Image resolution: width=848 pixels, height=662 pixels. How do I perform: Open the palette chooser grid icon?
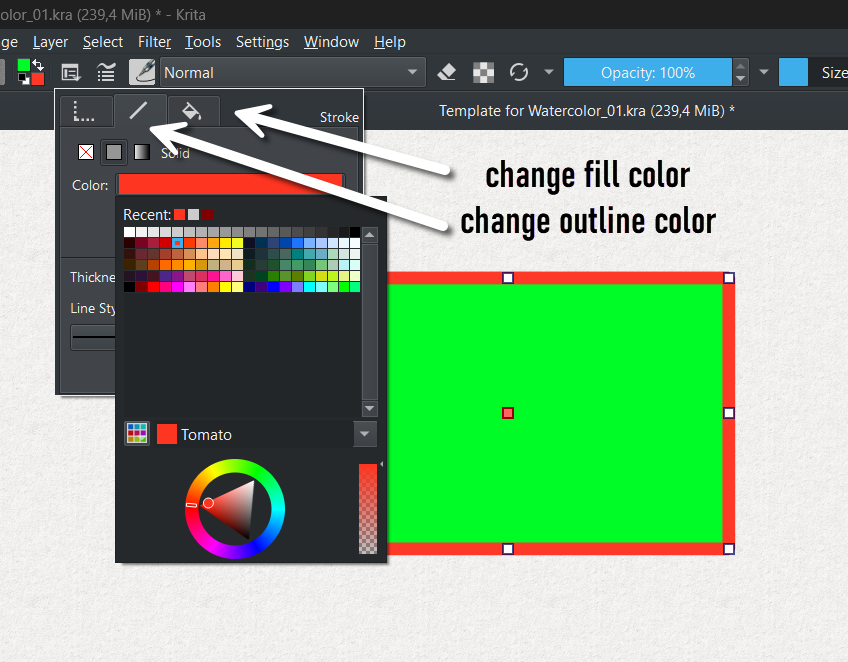point(137,434)
